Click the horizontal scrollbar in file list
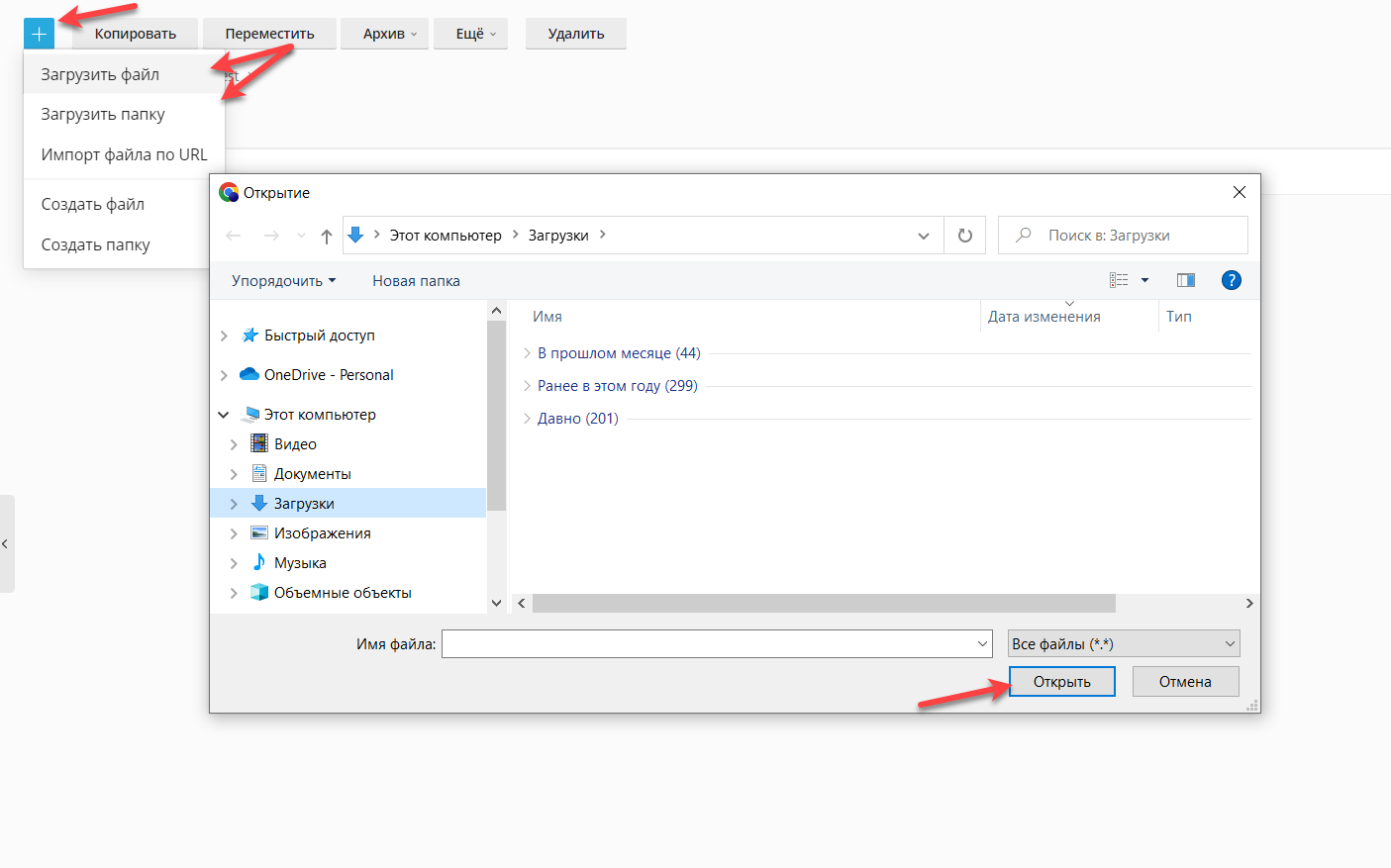1391x868 pixels. tap(823, 603)
